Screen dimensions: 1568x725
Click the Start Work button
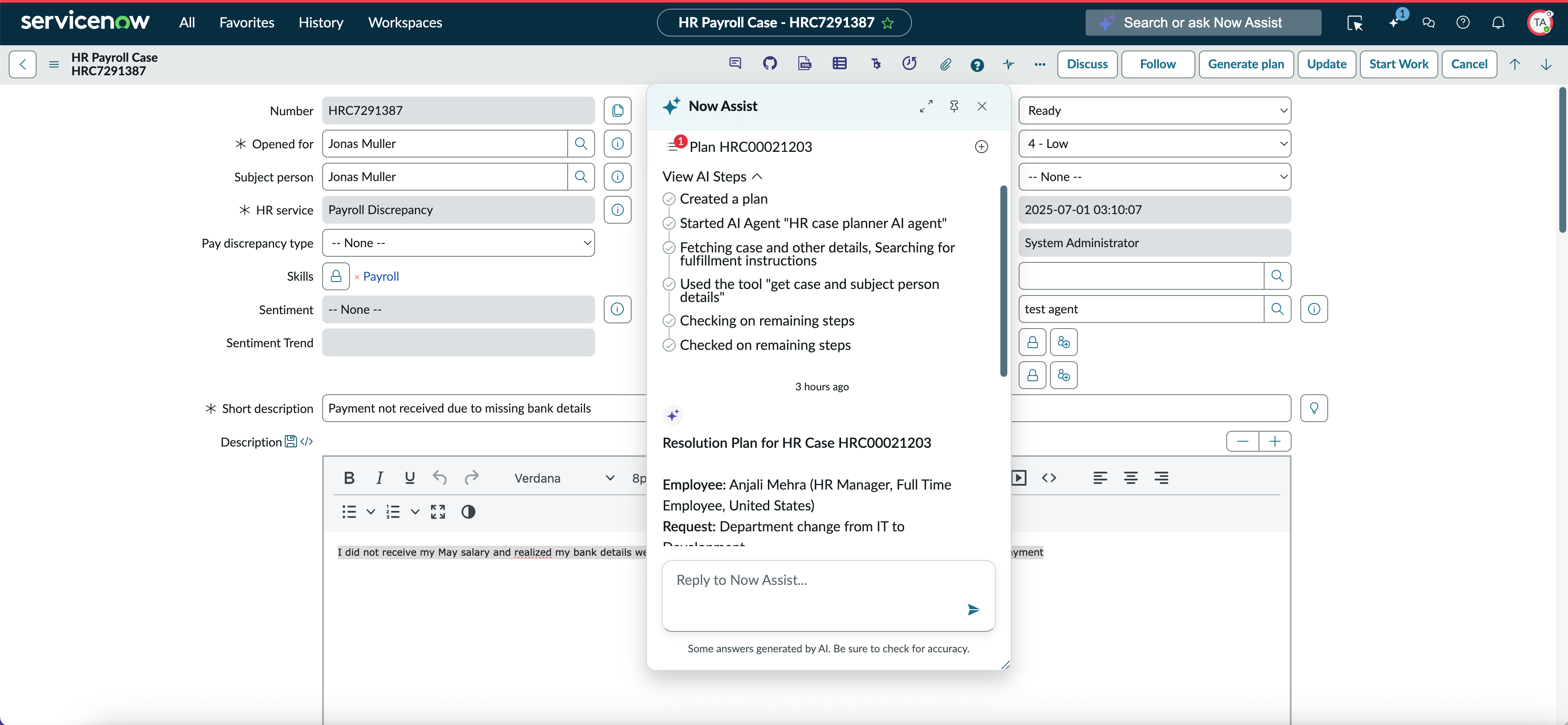[x=1398, y=64]
